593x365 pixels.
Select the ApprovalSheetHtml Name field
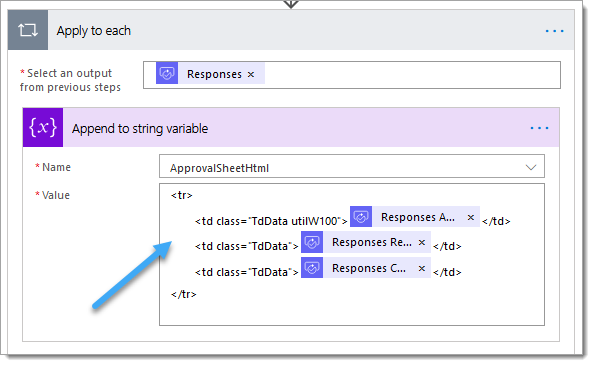click(352, 166)
